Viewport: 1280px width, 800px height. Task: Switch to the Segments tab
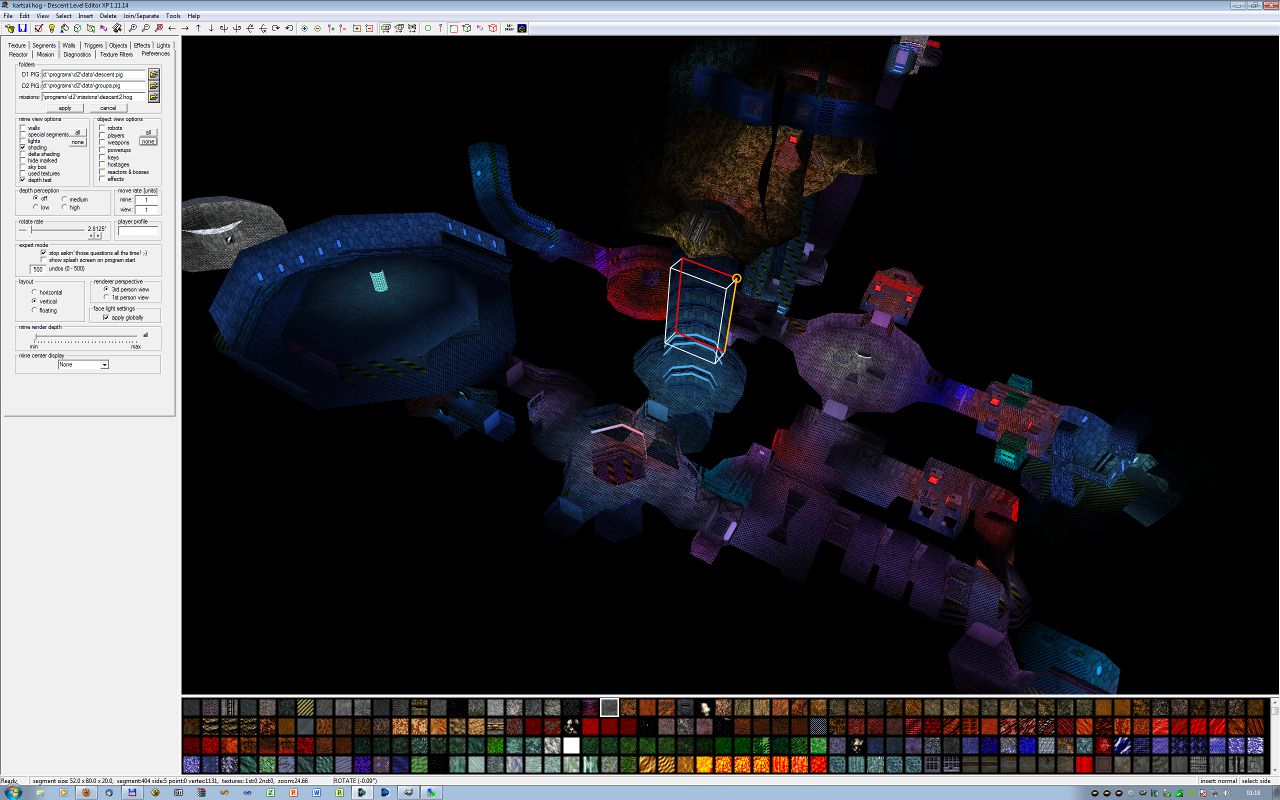(x=44, y=45)
